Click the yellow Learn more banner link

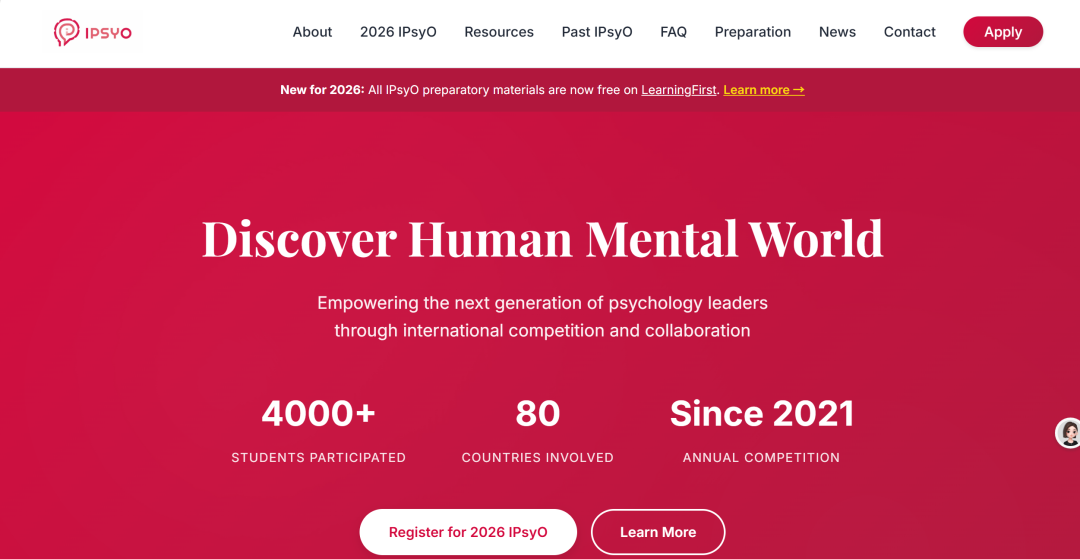pos(764,89)
